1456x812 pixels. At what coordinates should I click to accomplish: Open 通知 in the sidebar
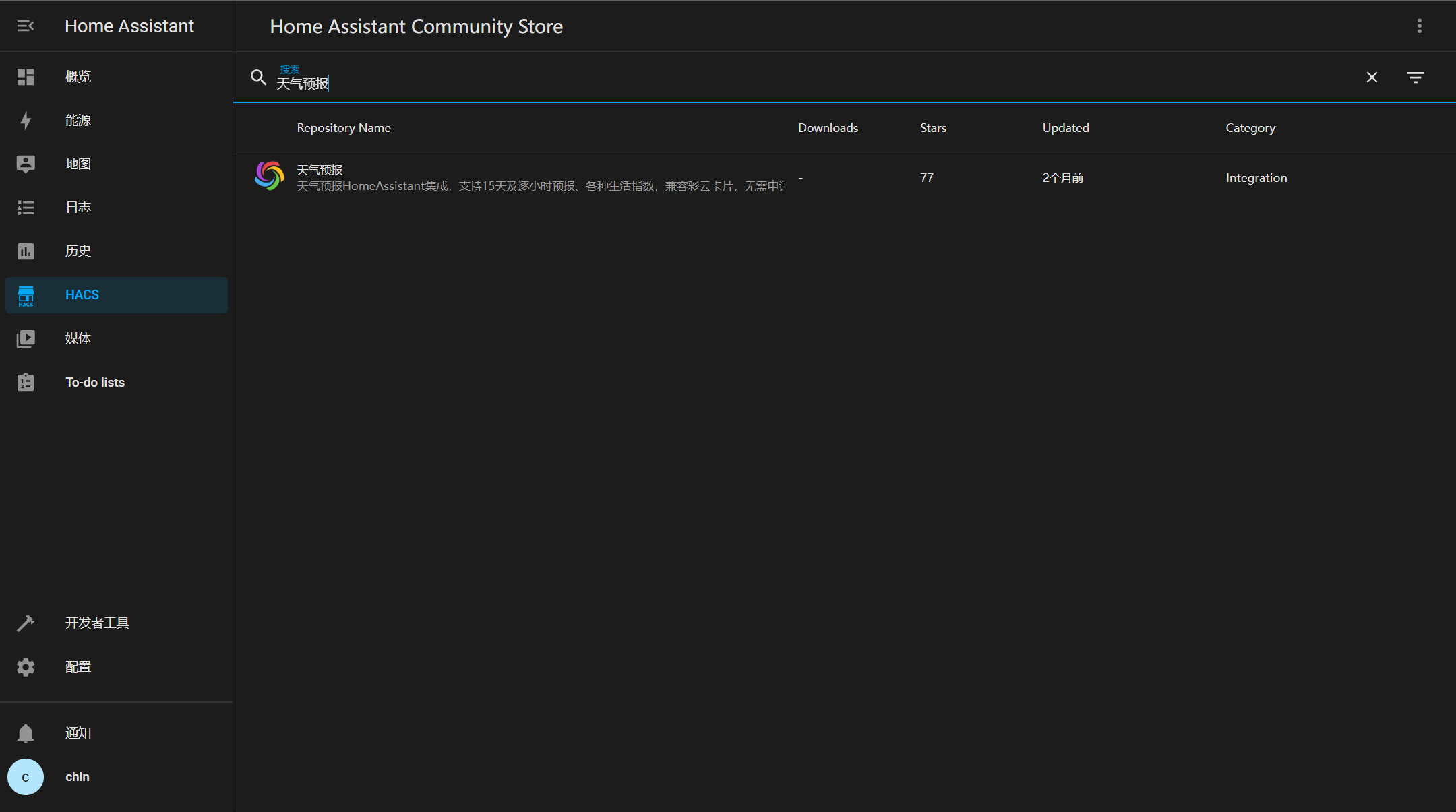coord(117,733)
